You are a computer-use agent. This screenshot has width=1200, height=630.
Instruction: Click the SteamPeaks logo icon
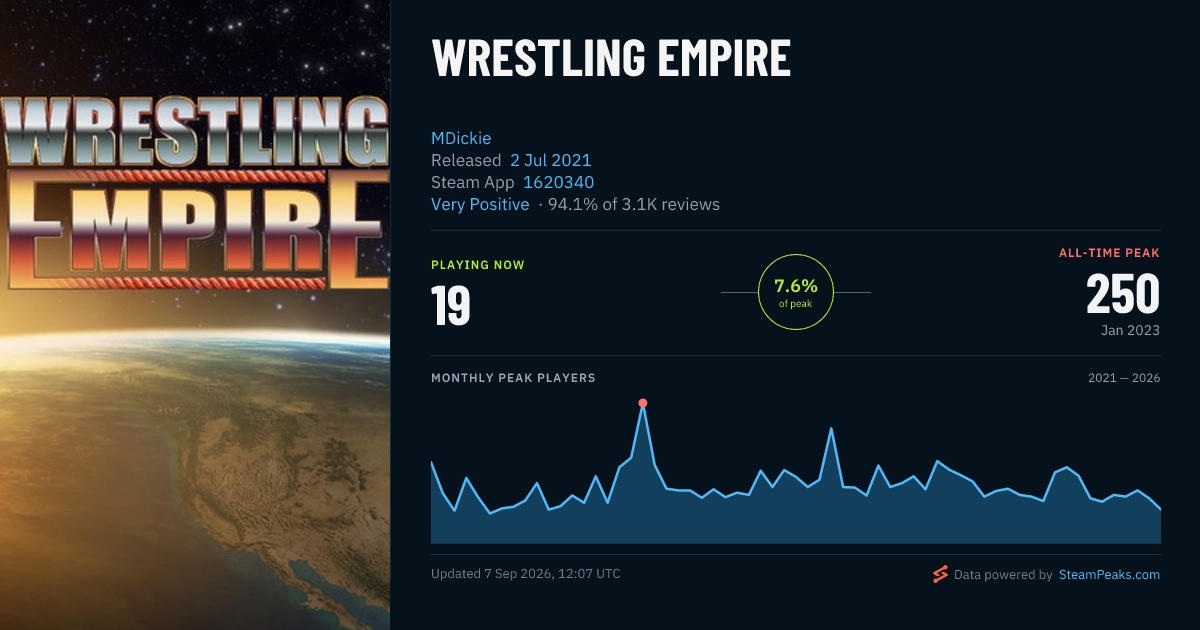(939, 574)
